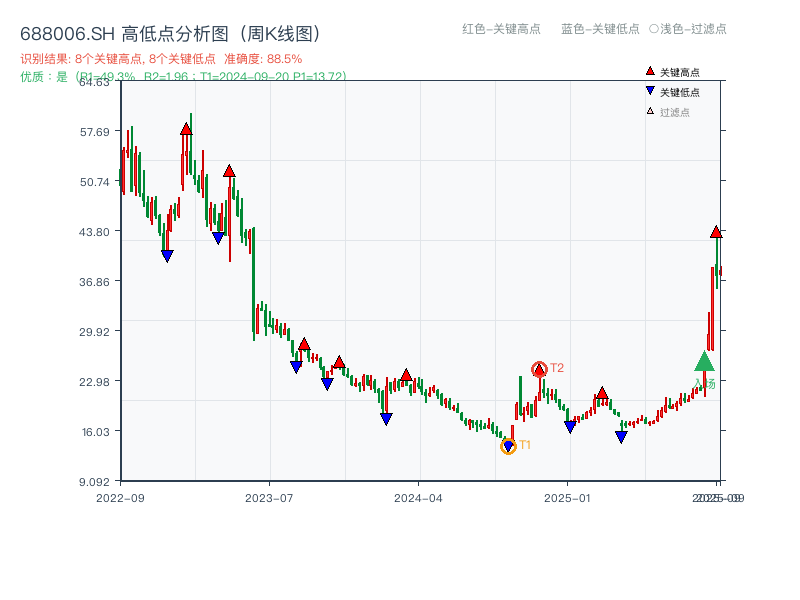Select the green 入场 entry arrow
Screen dimensions: 800x600
pyautogui.click(x=704, y=362)
